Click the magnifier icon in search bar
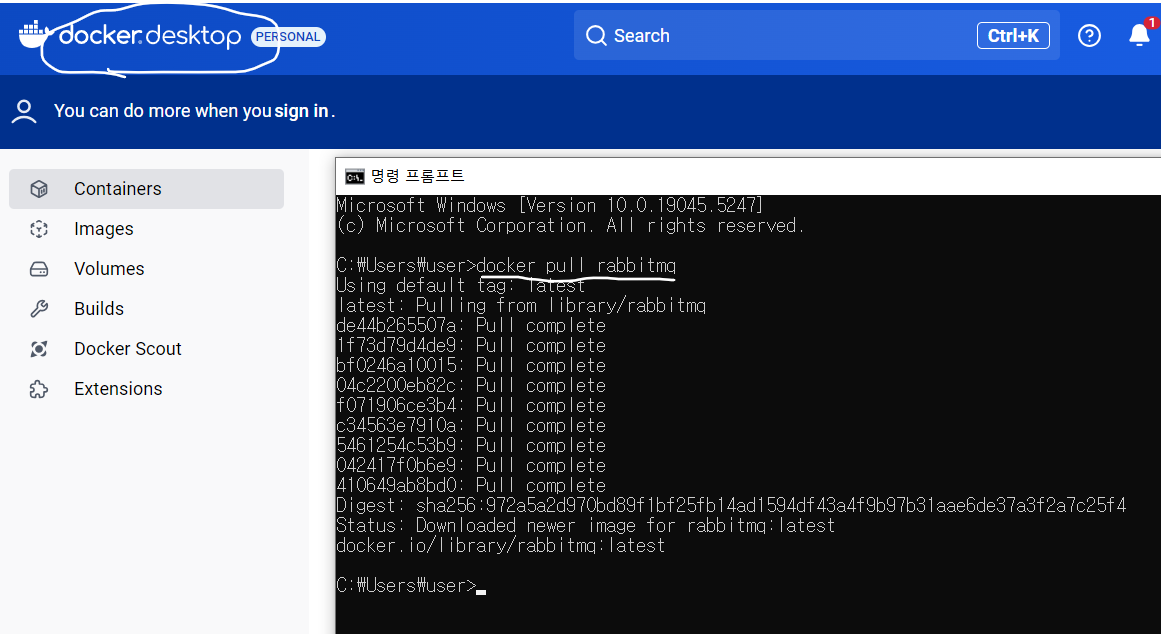 (596, 36)
